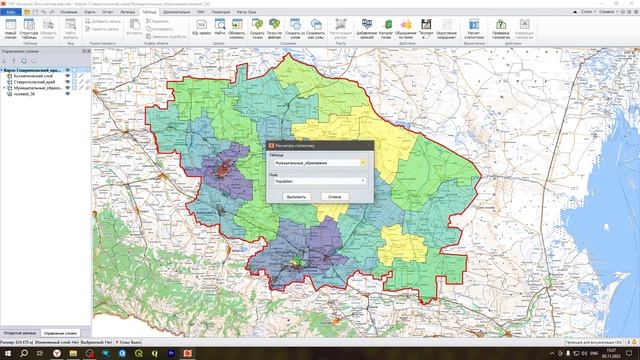Screen dimensions: 640x360
Task: Open File Explorer from the taskbar
Action: click(73, 353)
